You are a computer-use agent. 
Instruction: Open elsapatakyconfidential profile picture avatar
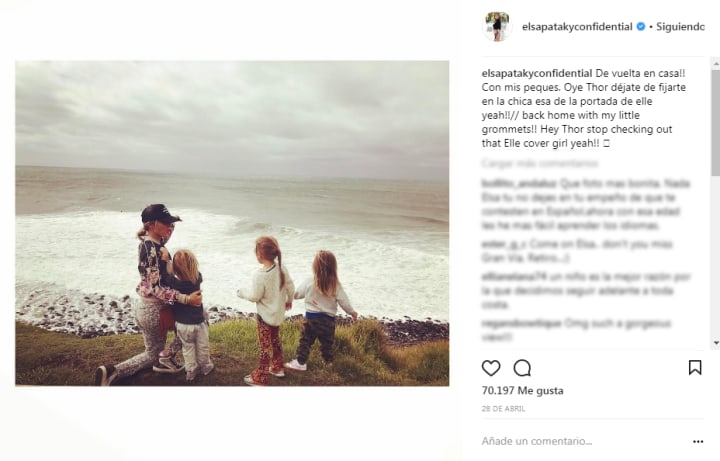(x=497, y=27)
